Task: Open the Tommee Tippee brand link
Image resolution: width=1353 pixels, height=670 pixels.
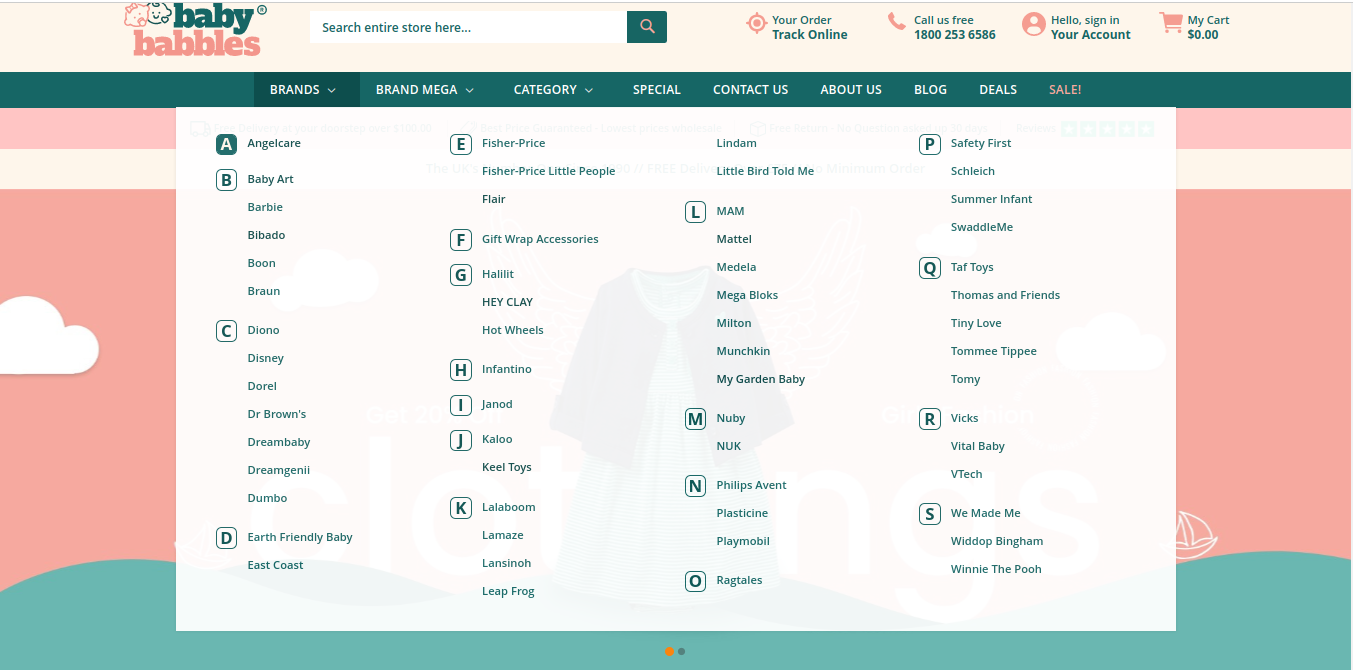Action: (x=994, y=351)
